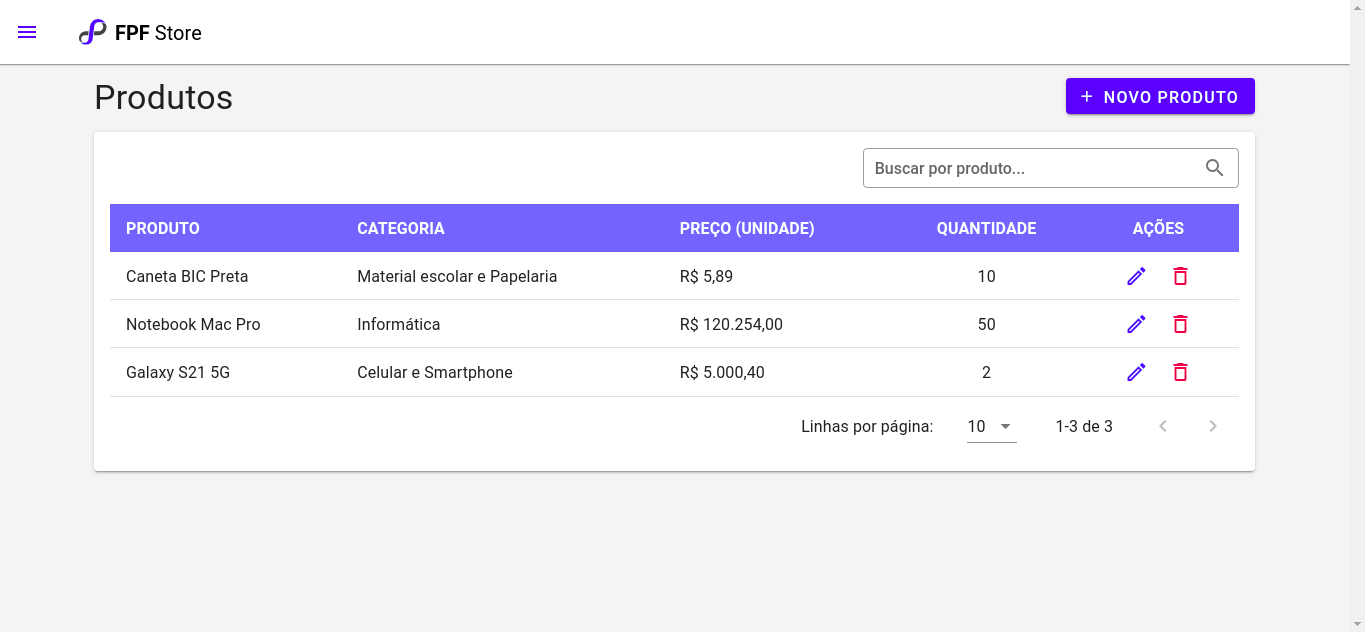Edit the Caneta BIC Preta product
The height and width of the screenshot is (632, 1365).
(1136, 276)
